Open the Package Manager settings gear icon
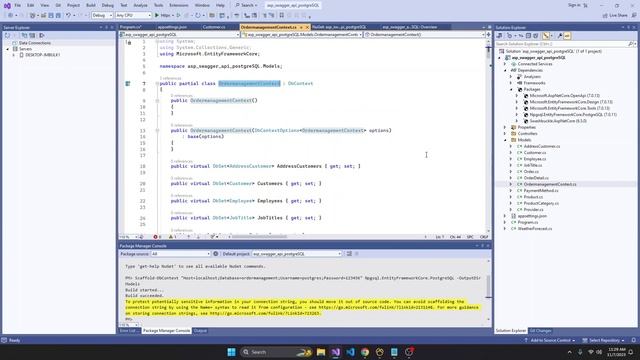This screenshot has height=360, width=640. 216,254
